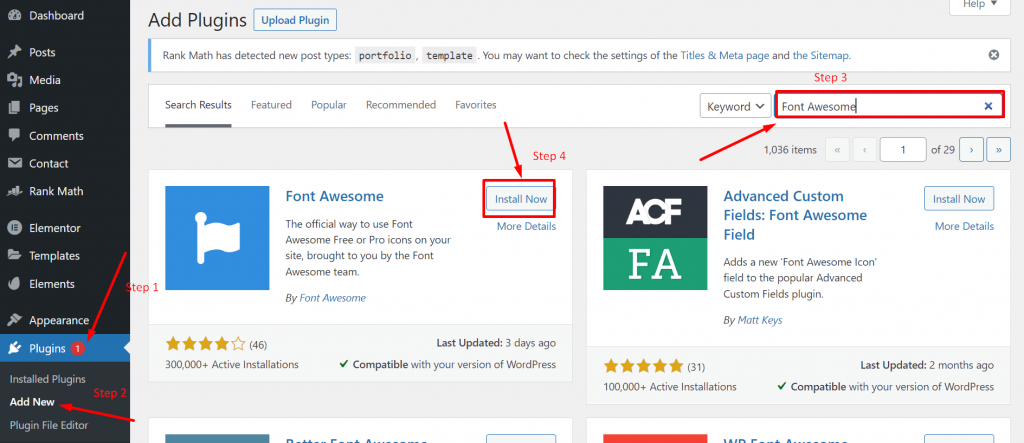Switch to Search Results tab
This screenshot has width=1024, height=443.
coord(198,105)
